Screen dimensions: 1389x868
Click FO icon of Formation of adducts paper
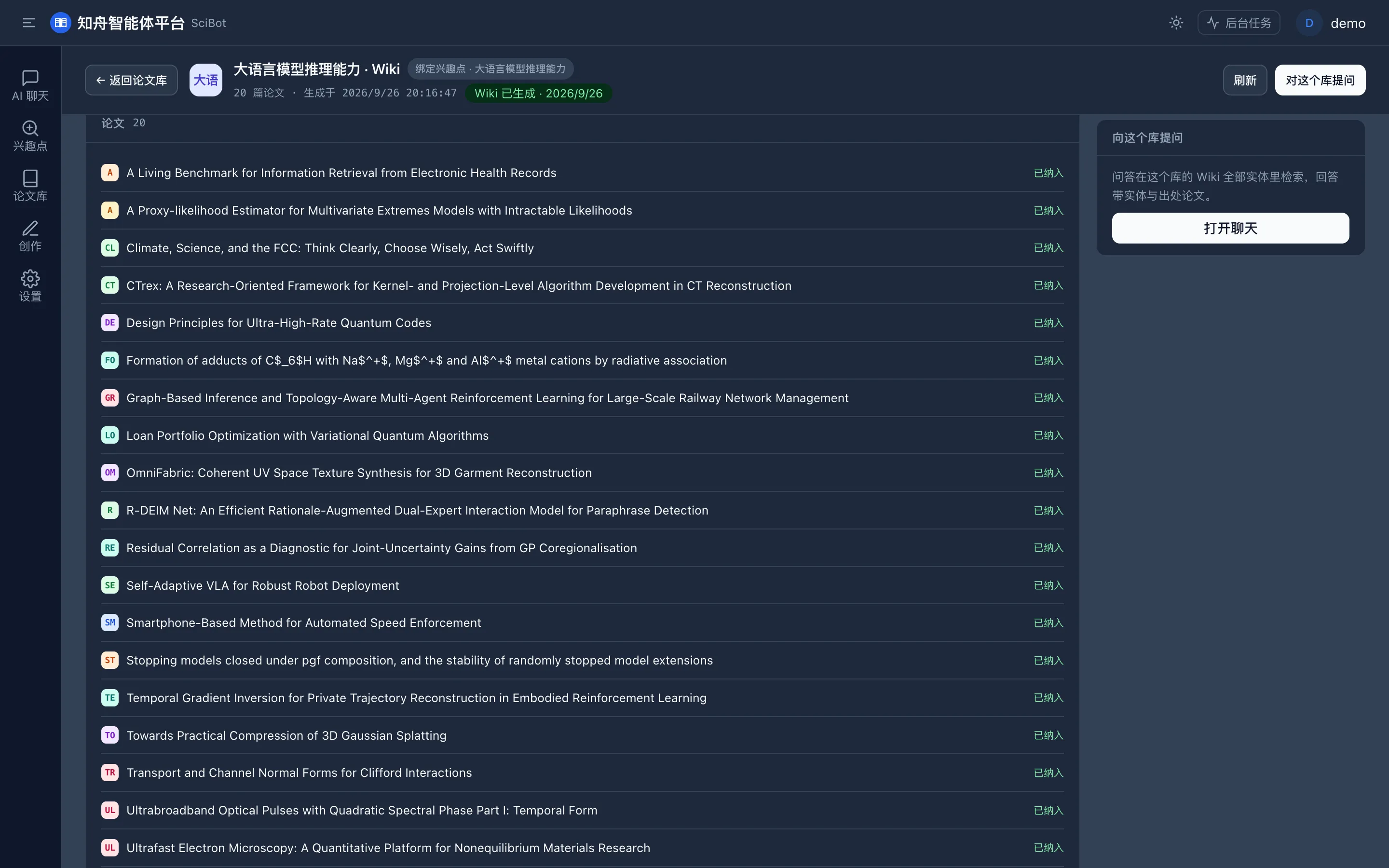click(x=109, y=361)
